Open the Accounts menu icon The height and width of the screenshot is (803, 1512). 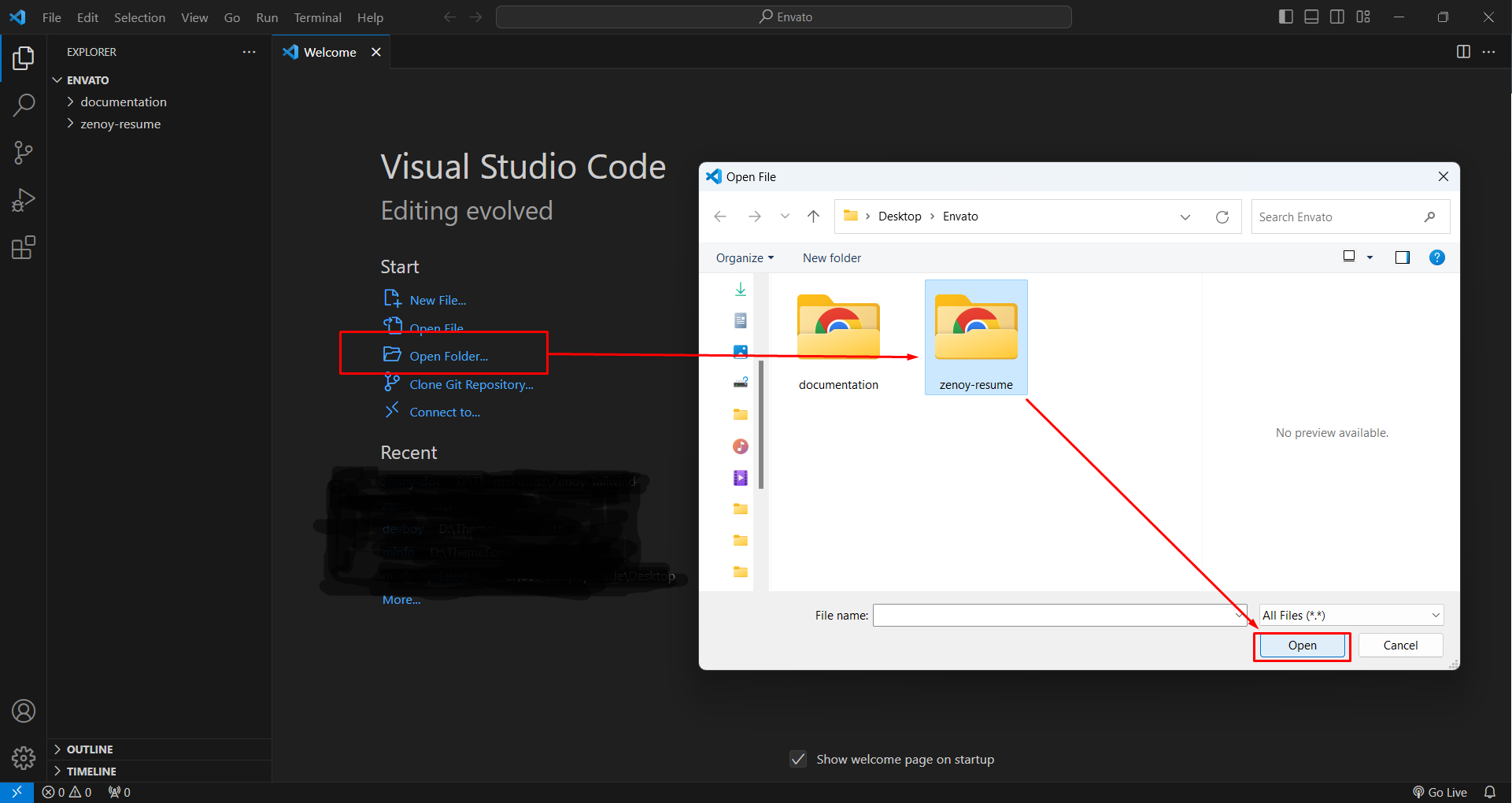[x=24, y=711]
